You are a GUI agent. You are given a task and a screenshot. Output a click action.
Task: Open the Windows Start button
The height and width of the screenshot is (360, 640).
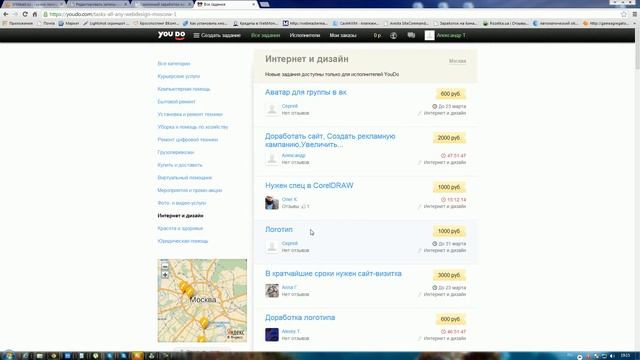8,356
